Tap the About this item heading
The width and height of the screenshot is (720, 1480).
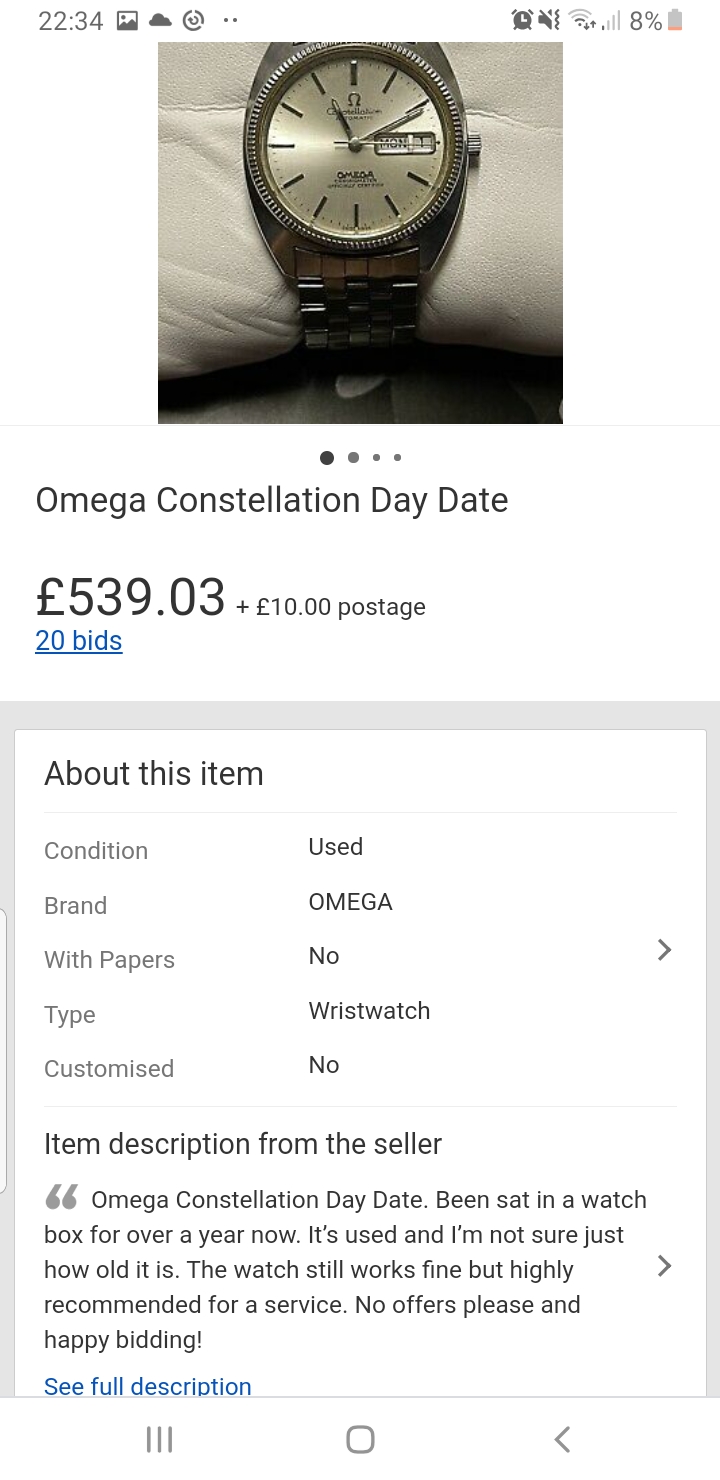click(x=154, y=774)
